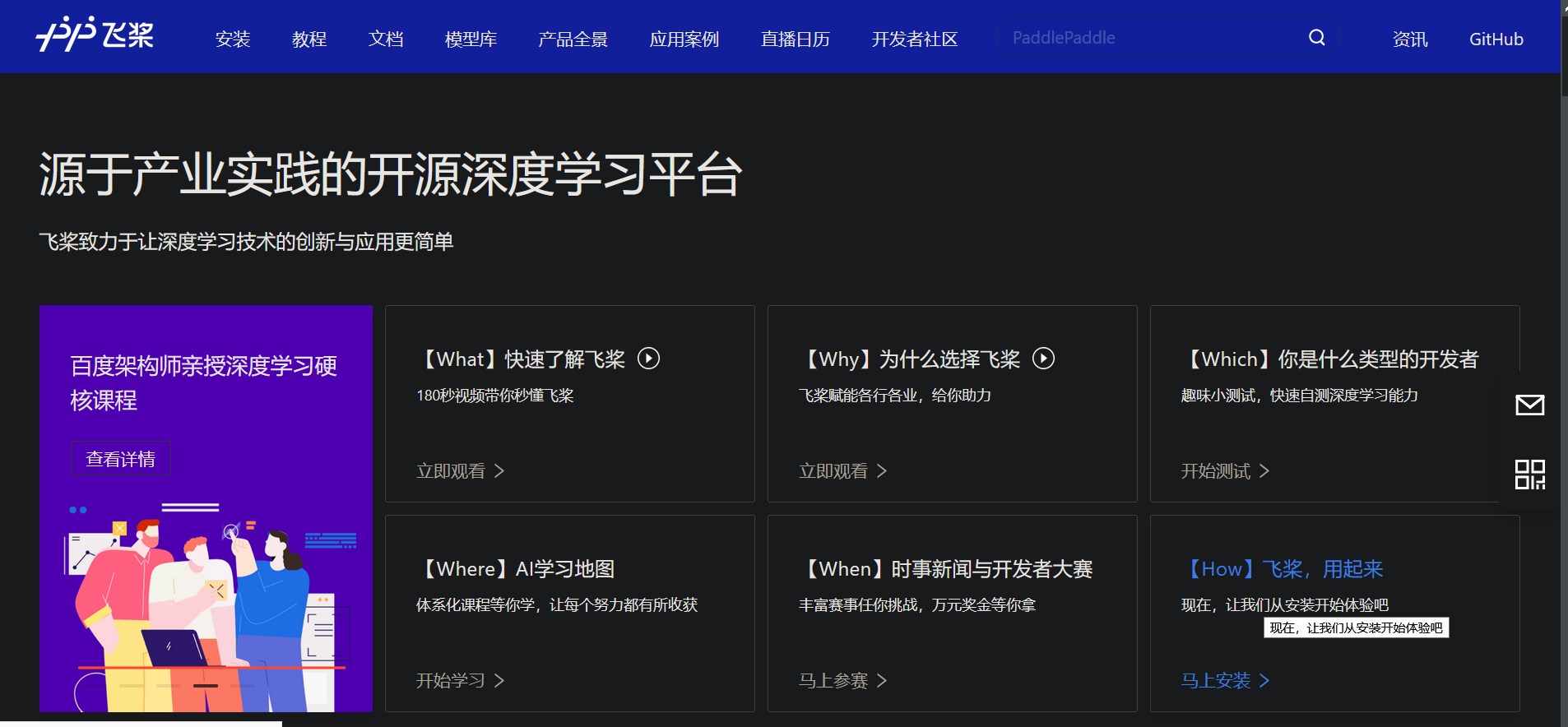Click the 查看详情 button

click(x=120, y=458)
